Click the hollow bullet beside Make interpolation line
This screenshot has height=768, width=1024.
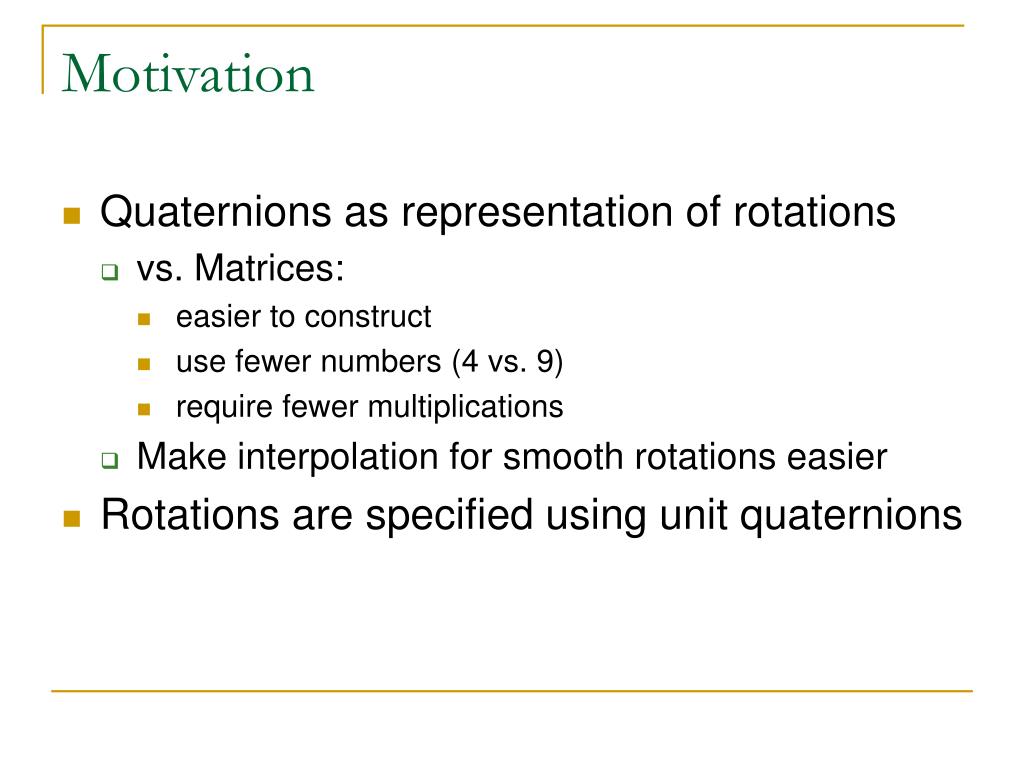[x=110, y=460]
